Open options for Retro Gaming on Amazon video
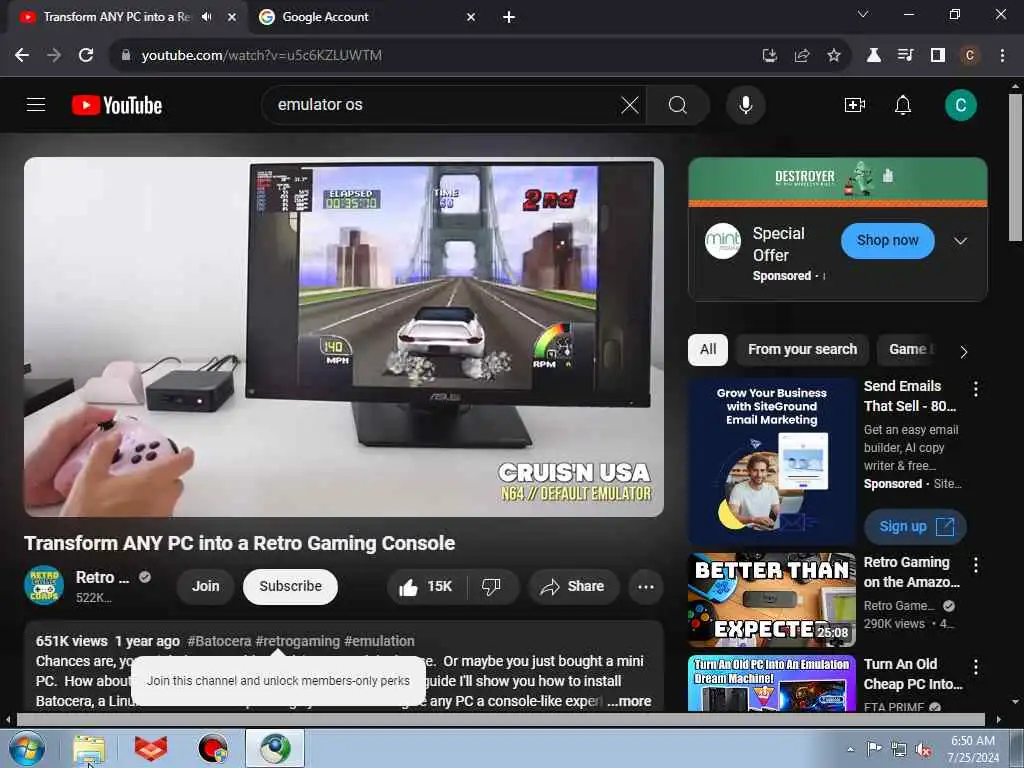1024x768 pixels. (976, 565)
